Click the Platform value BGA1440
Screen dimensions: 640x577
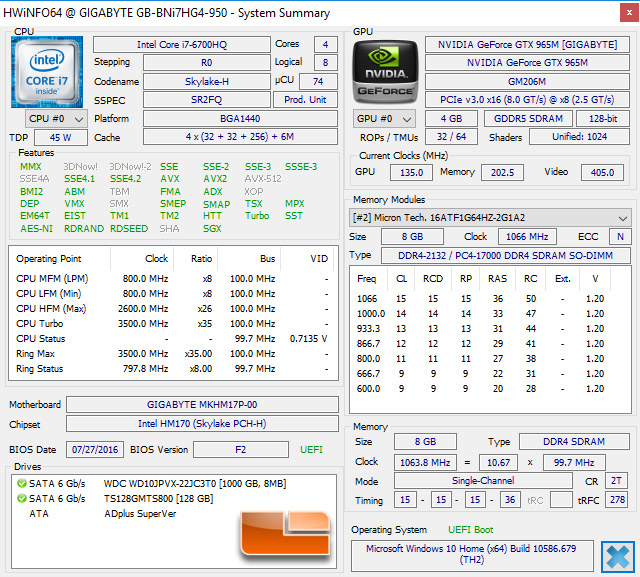[240, 119]
